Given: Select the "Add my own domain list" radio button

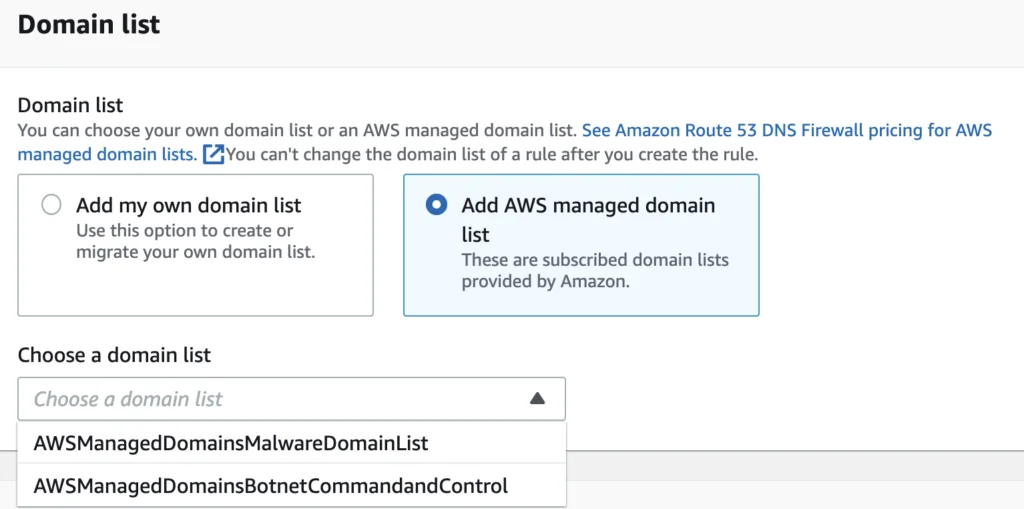Looking at the screenshot, I should [51, 205].
